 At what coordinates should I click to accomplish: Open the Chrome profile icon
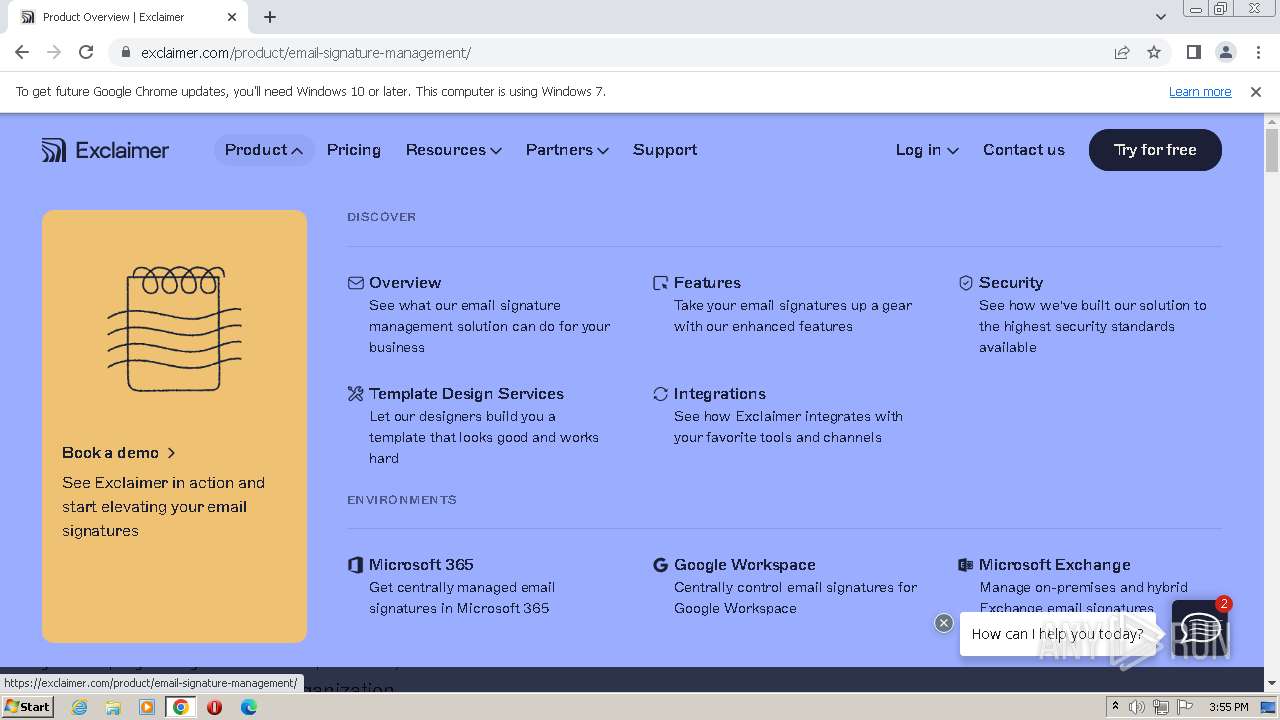(1225, 52)
